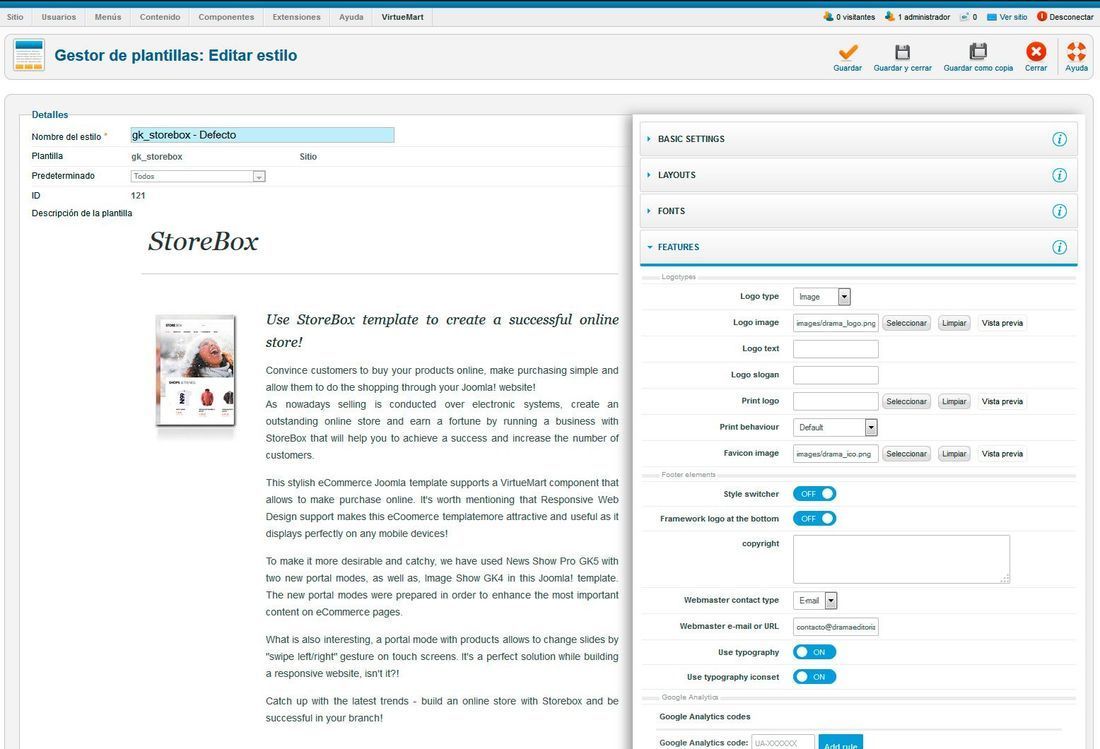Expand the Fonts section
The width and height of the screenshot is (1100, 749).
coord(859,211)
